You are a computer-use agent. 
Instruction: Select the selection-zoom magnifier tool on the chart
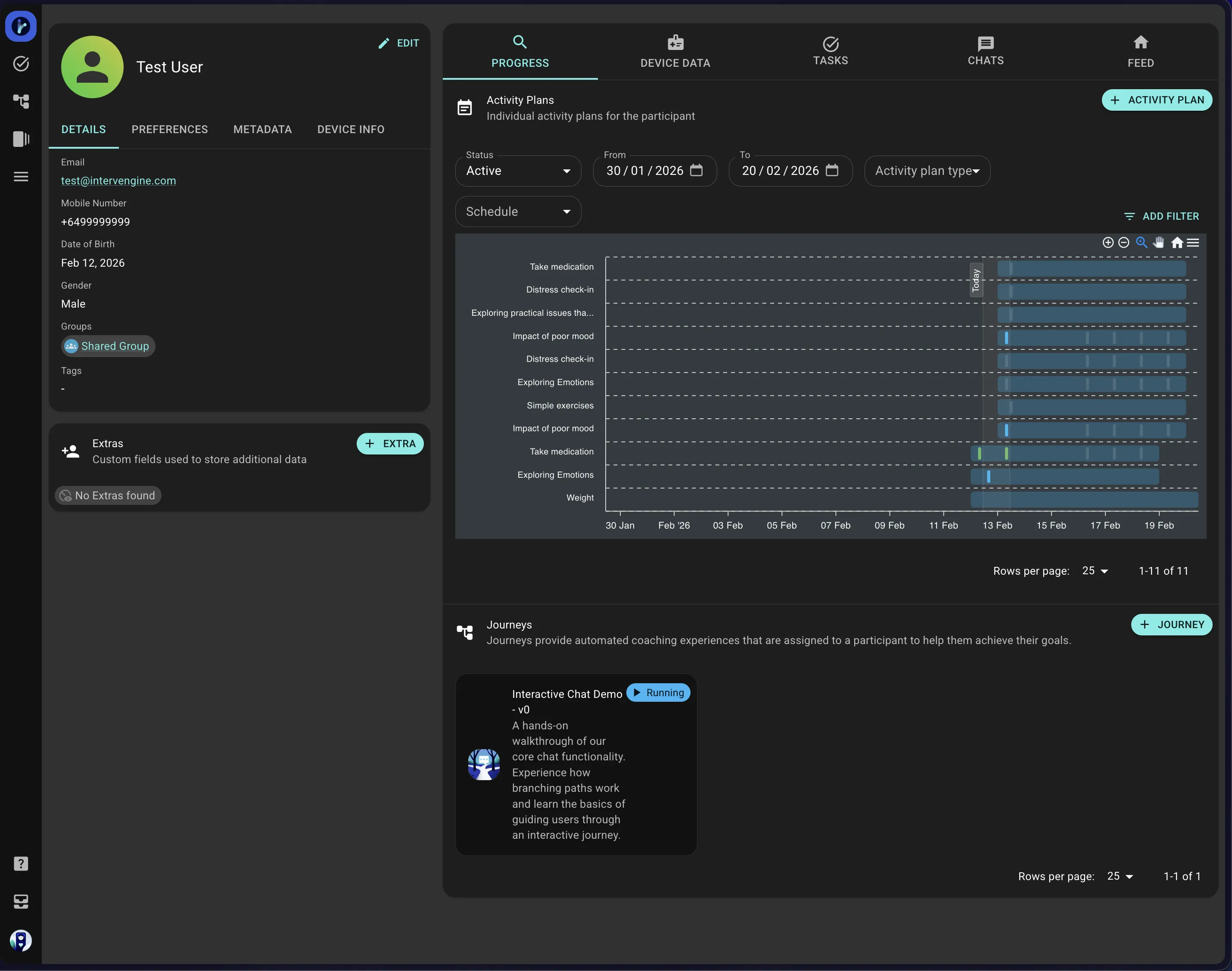coord(1142,243)
